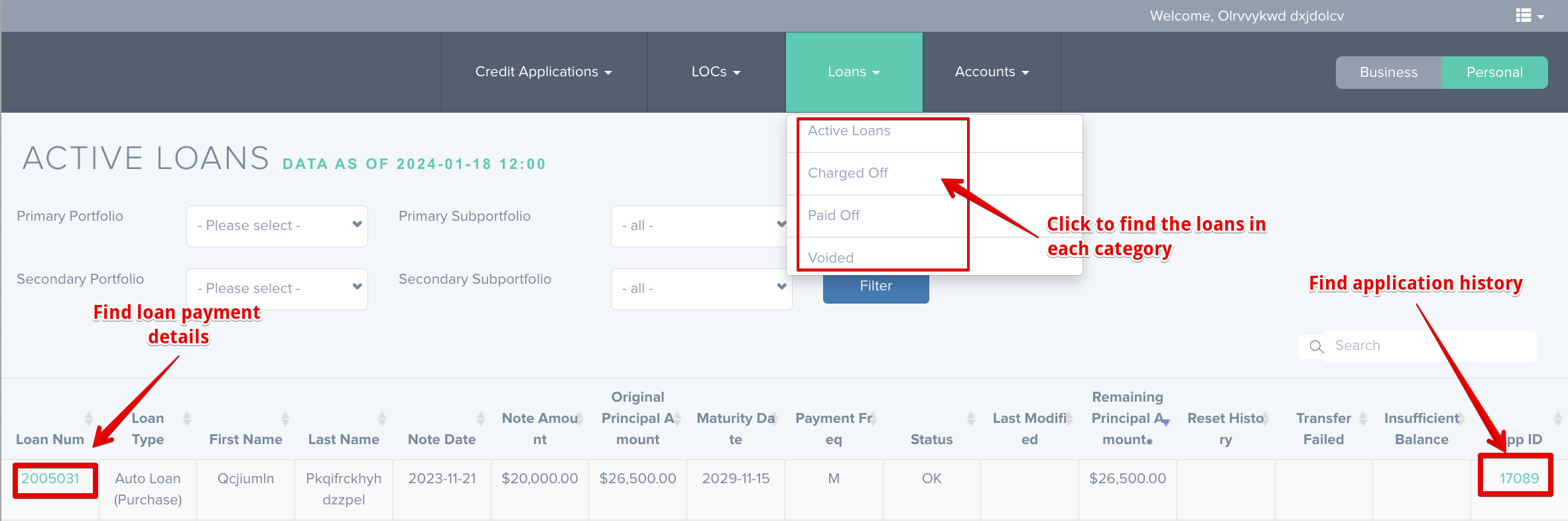Click last name 'Pkqifrckhyh dzzpel' cell
Screen dimensions: 1568x521
(x=344, y=489)
